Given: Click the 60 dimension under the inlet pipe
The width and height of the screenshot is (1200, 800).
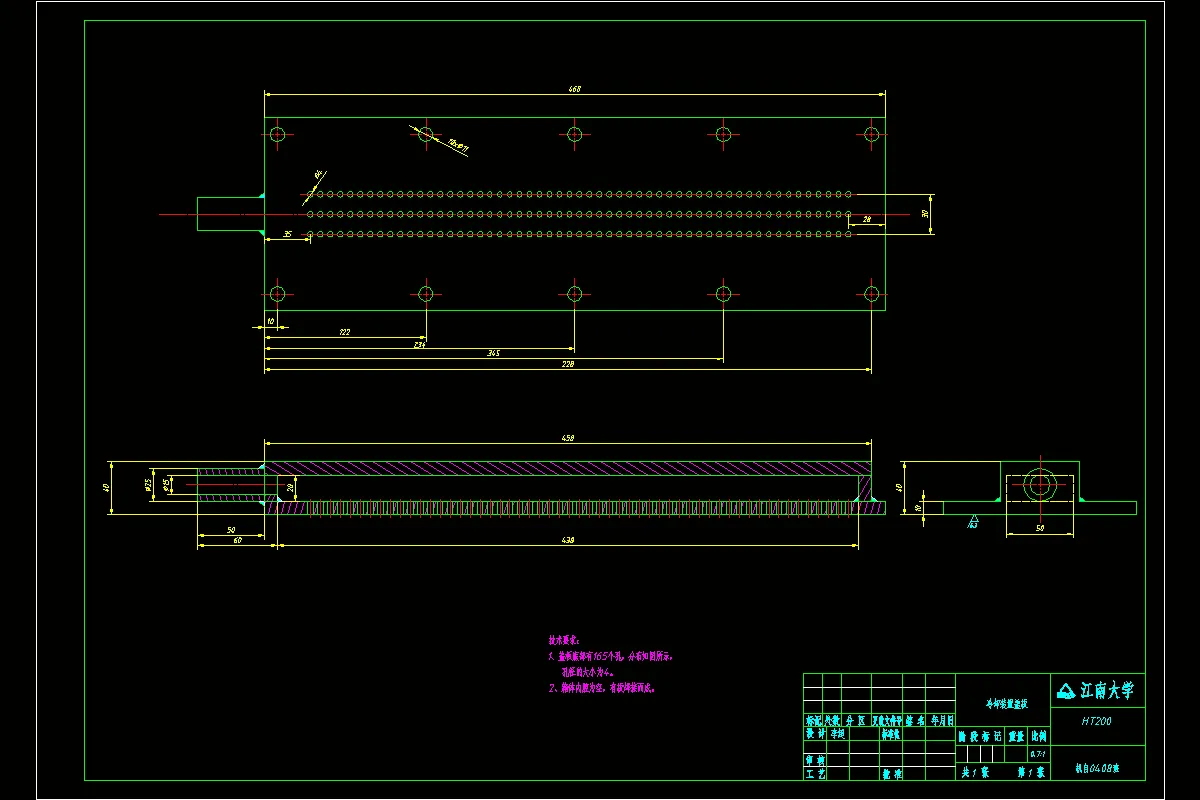Looking at the screenshot, I should 237,540.
